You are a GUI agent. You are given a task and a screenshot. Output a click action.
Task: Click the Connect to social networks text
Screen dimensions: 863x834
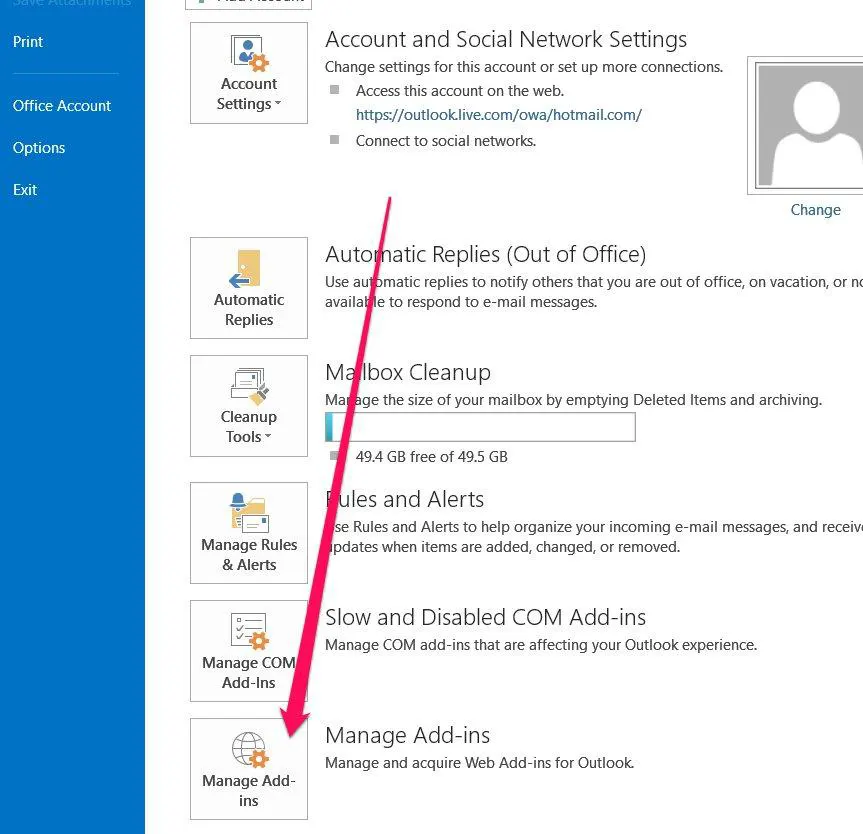click(446, 141)
